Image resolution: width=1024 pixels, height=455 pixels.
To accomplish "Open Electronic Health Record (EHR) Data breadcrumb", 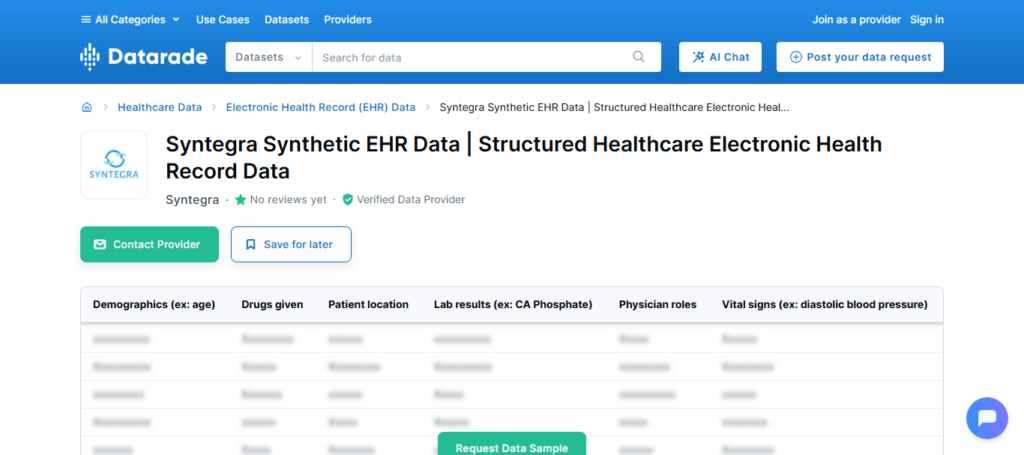I will (x=321, y=107).
